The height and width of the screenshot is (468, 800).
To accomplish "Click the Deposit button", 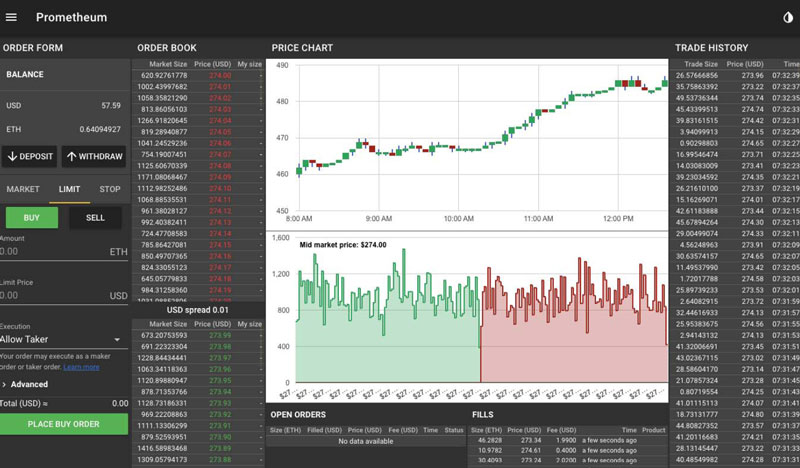I will [x=29, y=156].
